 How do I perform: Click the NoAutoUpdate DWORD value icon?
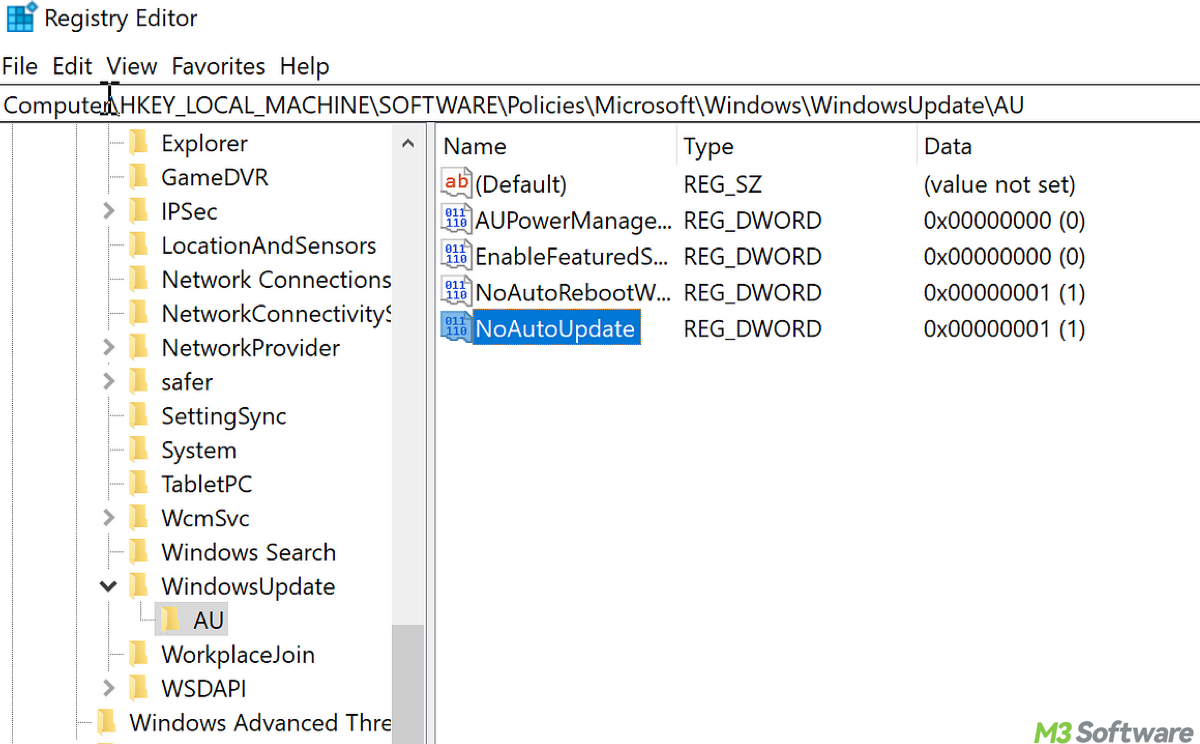[456, 327]
